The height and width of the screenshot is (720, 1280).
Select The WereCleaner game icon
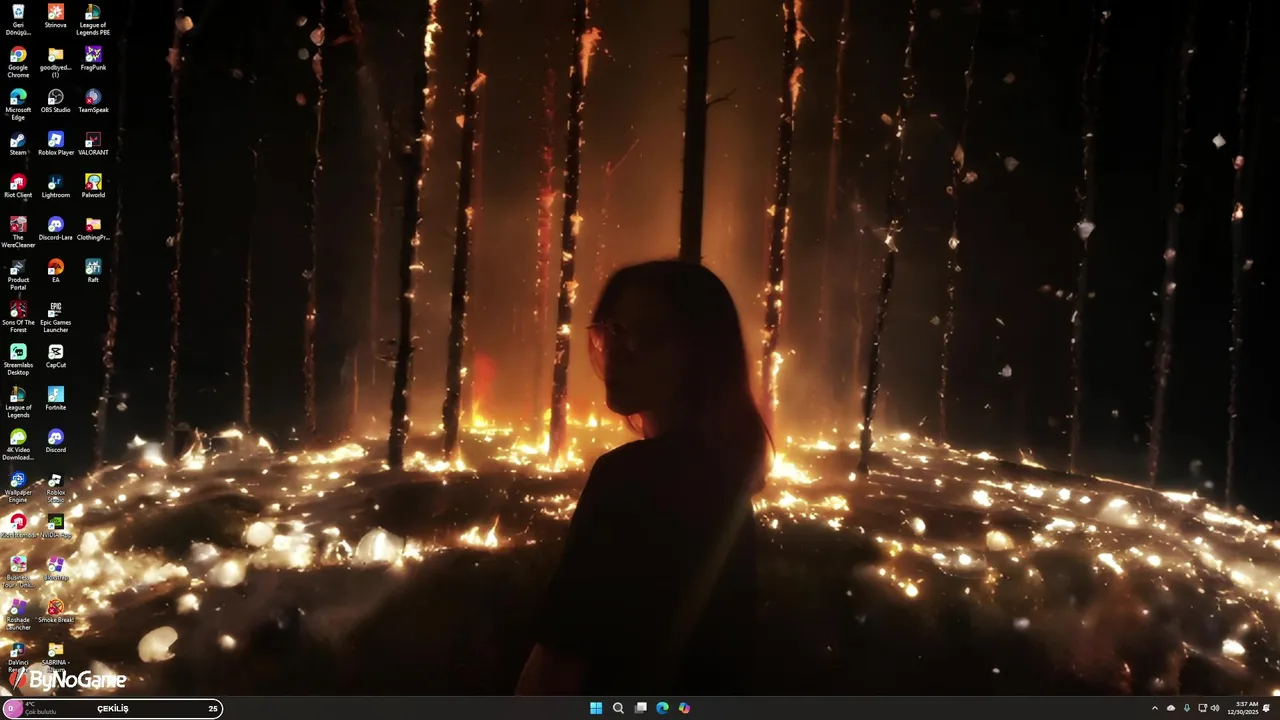click(x=18, y=232)
